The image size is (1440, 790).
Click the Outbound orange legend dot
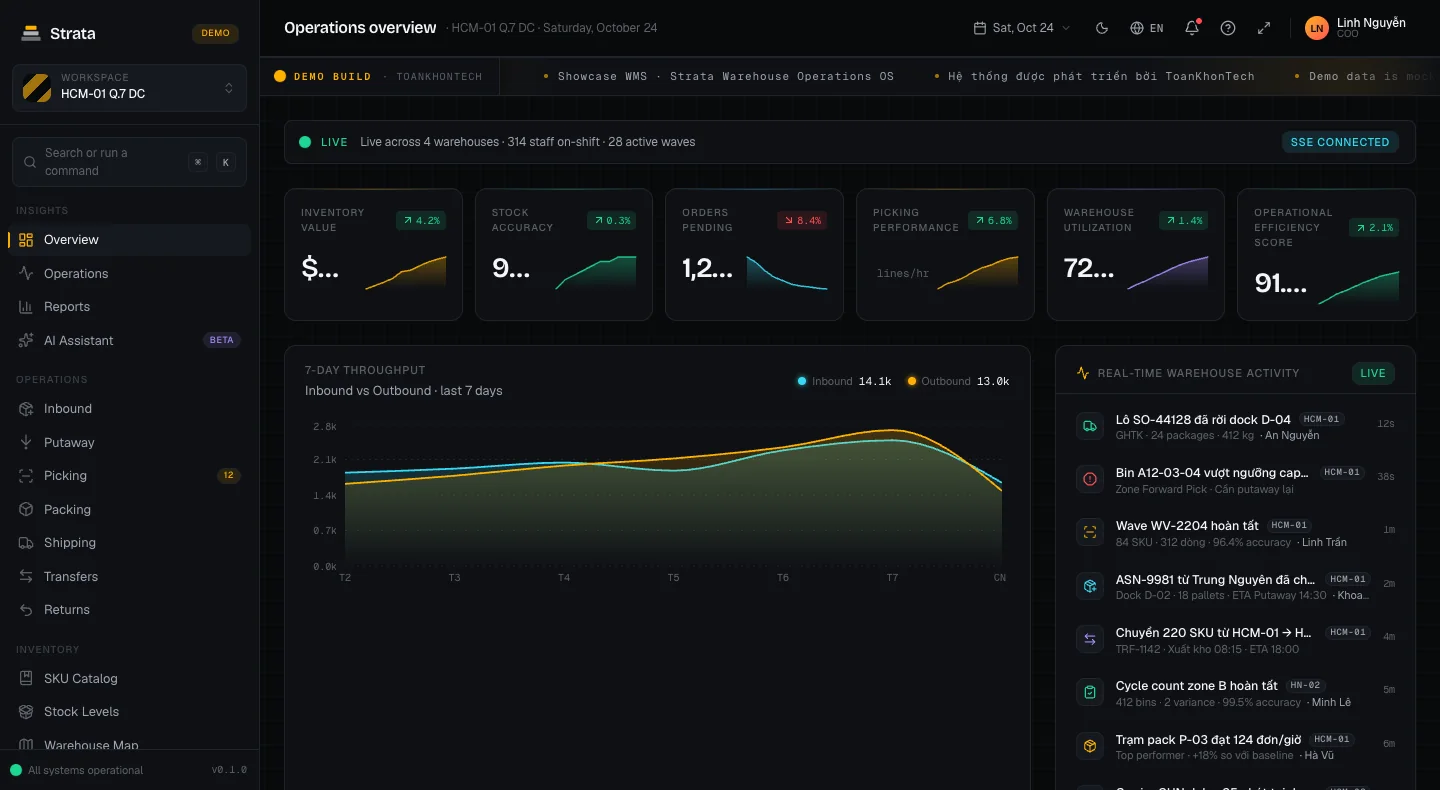911,381
